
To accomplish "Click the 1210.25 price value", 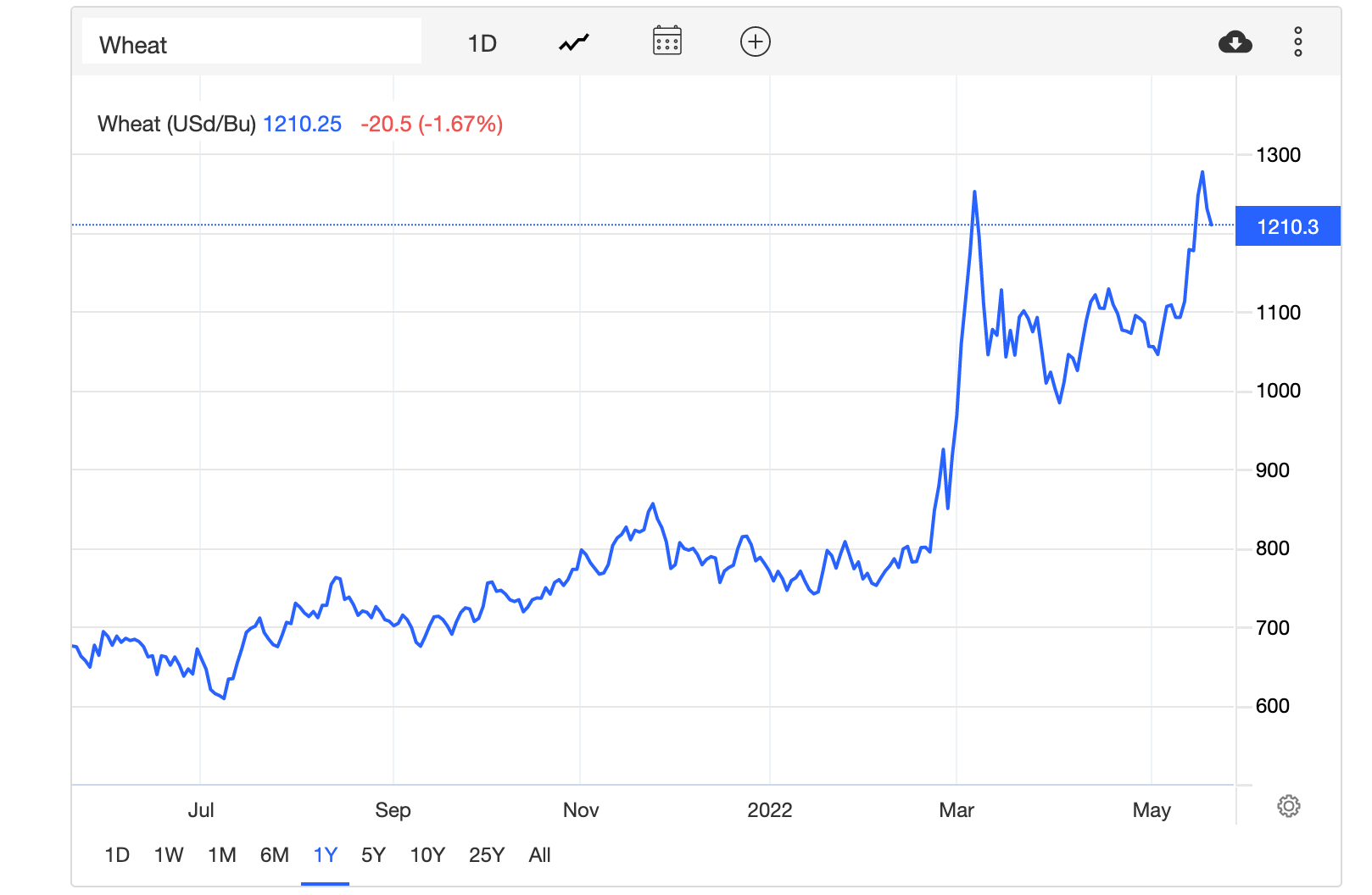I will 302,124.
